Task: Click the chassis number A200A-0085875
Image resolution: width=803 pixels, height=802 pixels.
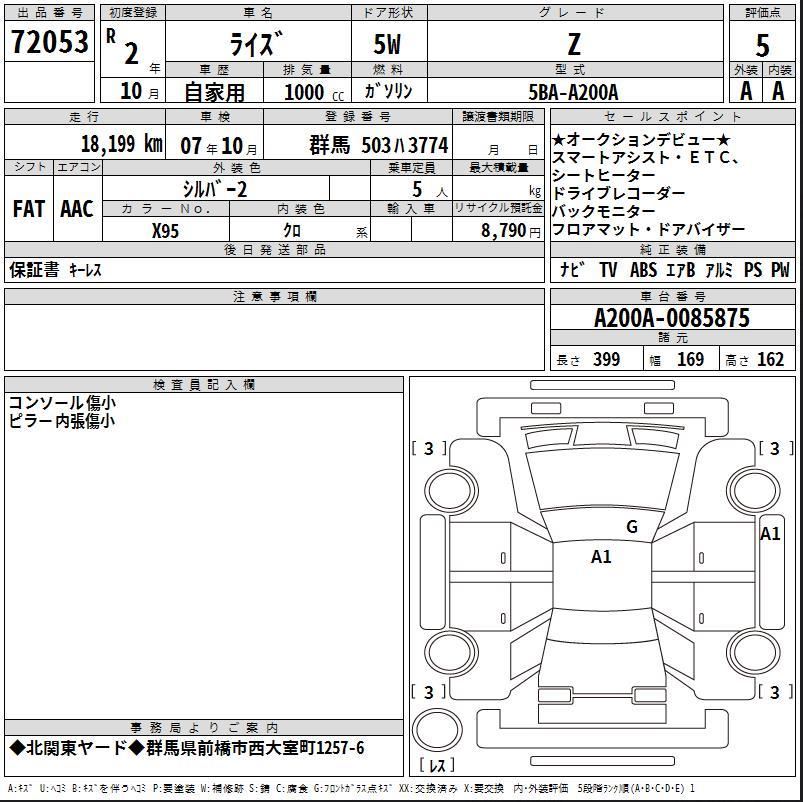Action: coord(671,318)
